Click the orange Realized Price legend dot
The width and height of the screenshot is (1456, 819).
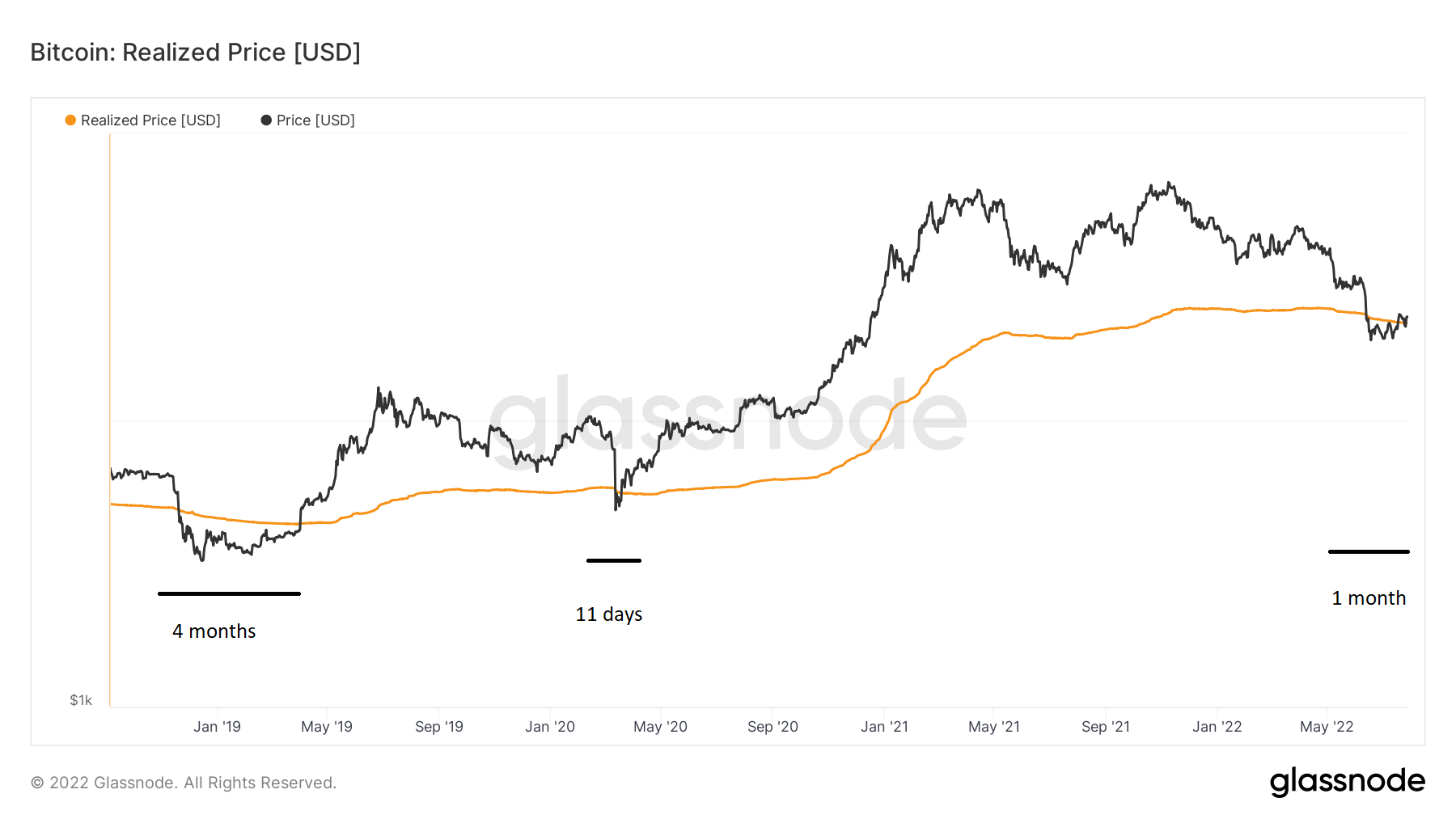tap(71, 120)
